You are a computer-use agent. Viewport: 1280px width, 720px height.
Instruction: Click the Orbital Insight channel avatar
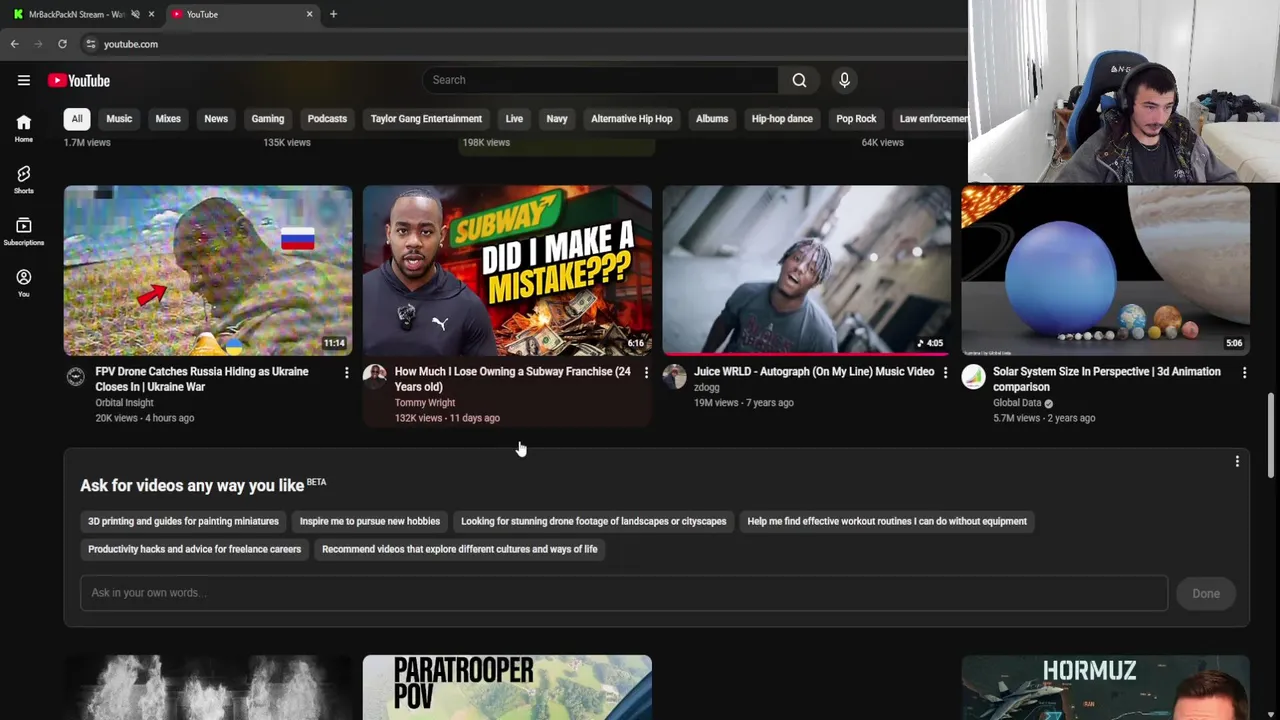click(x=75, y=377)
